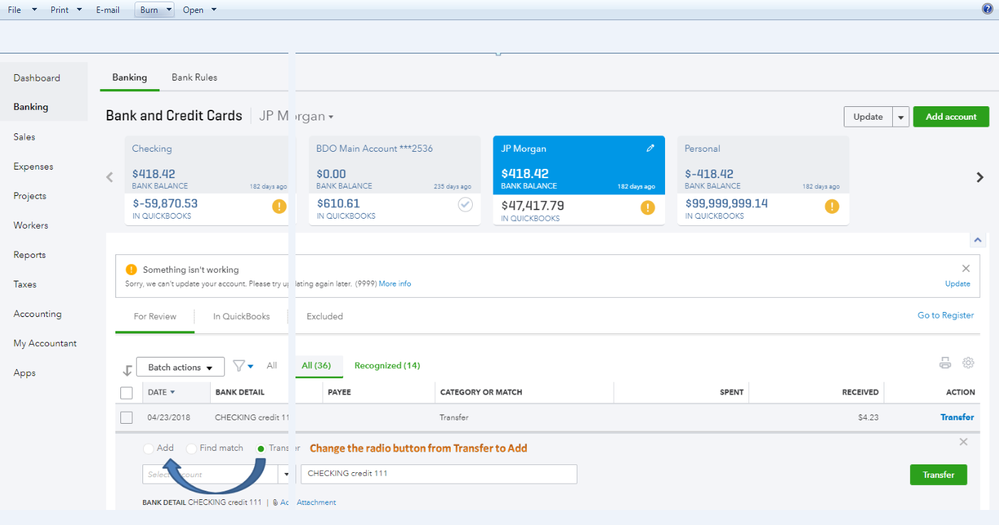Click the help question mark icon
Screen dimensions: 999x525
987,9
